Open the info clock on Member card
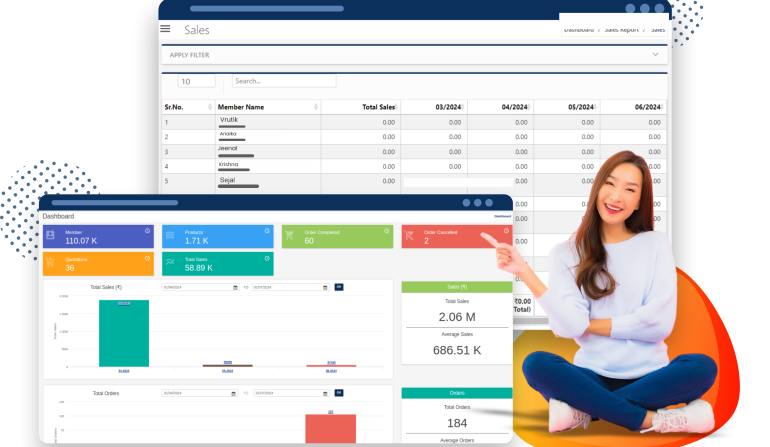This screenshot has height=447, width=770. 147,231
